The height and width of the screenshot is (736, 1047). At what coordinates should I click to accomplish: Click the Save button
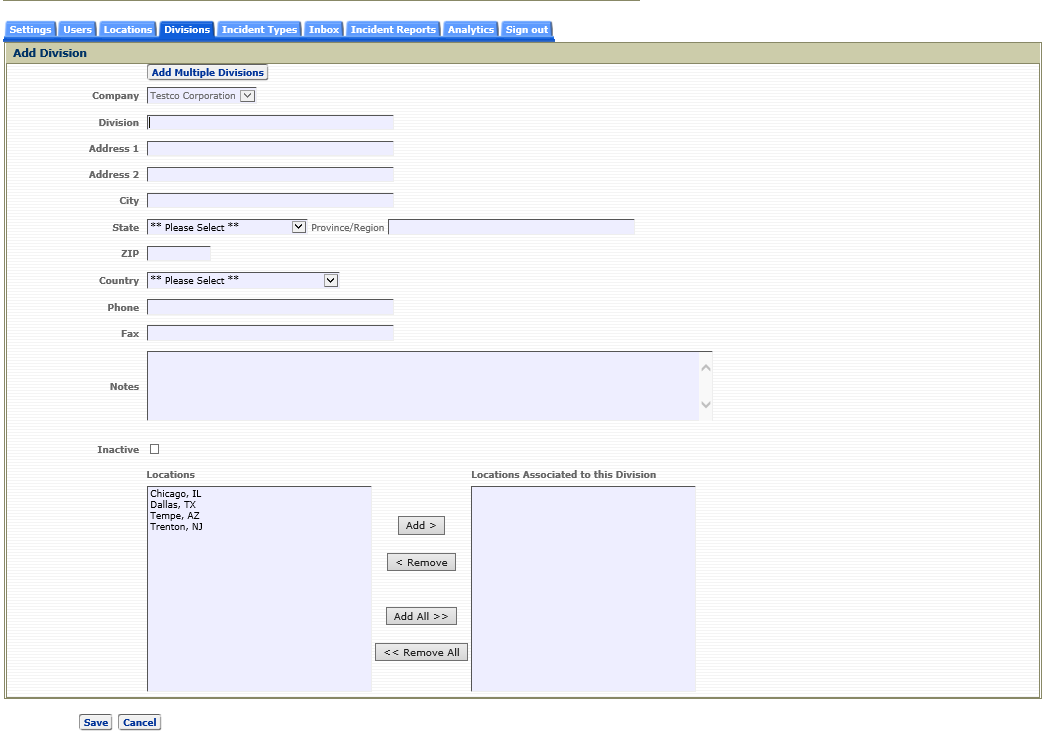[96, 722]
